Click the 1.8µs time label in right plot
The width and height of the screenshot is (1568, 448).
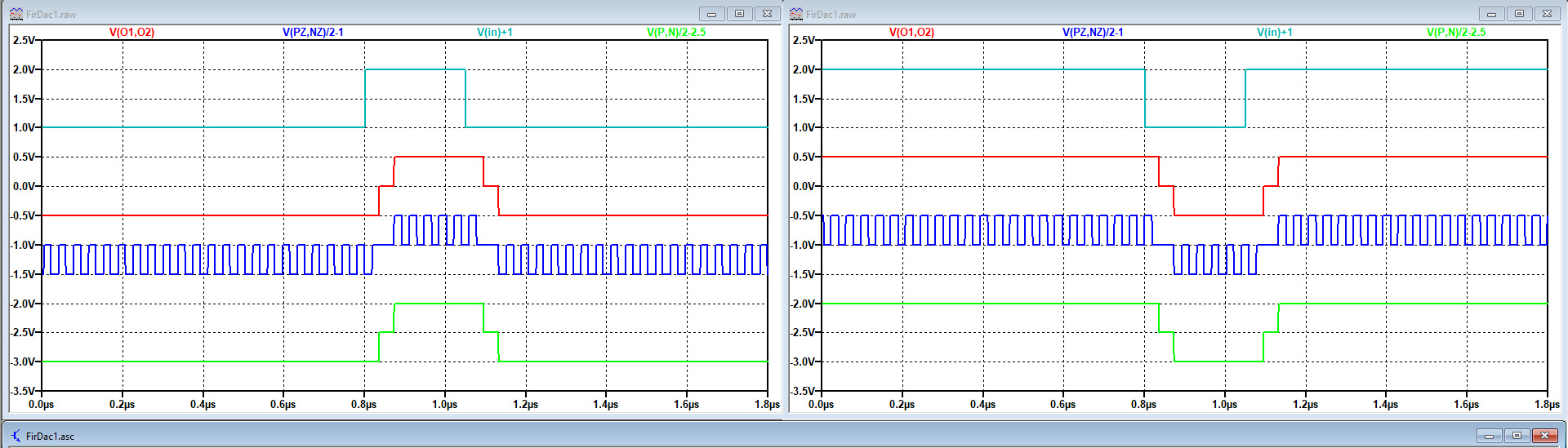click(x=1547, y=404)
